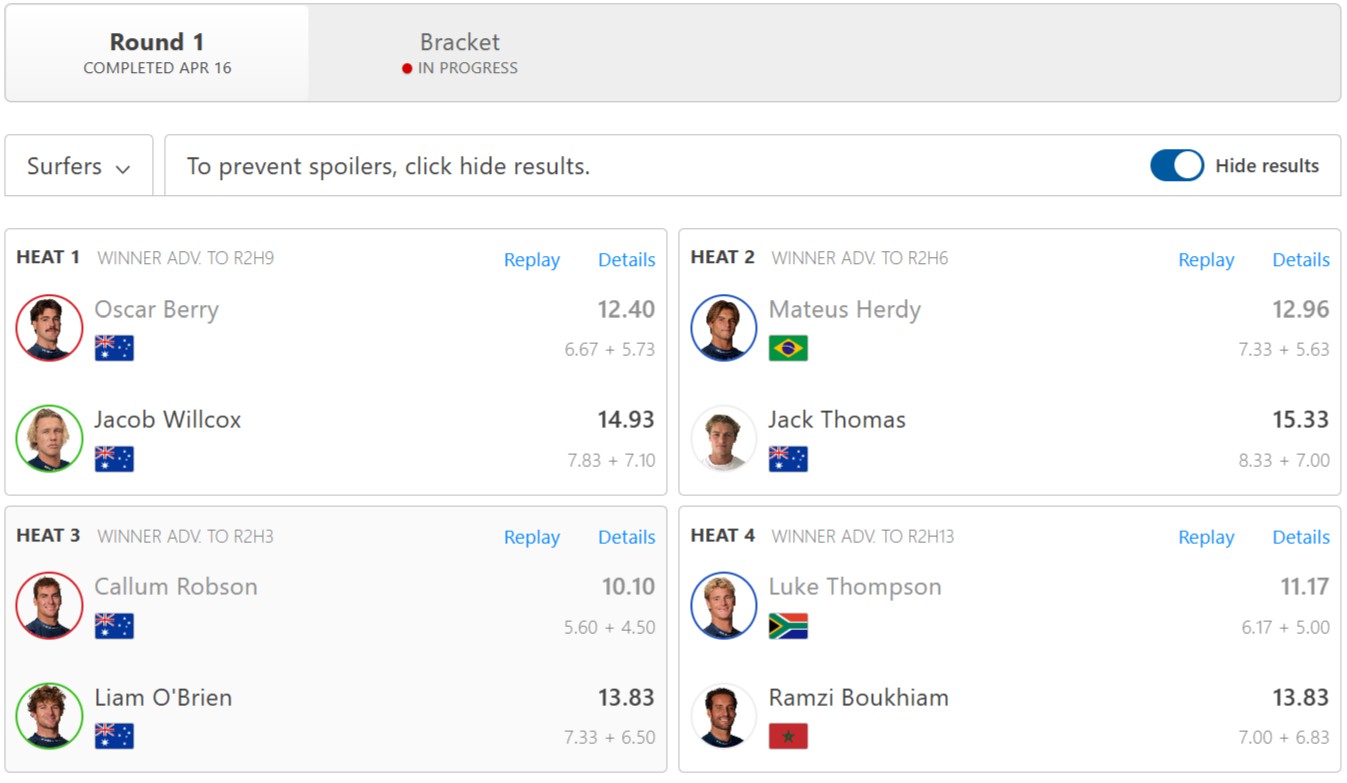Click Liam O'Brien's Australian flag icon

point(114,737)
